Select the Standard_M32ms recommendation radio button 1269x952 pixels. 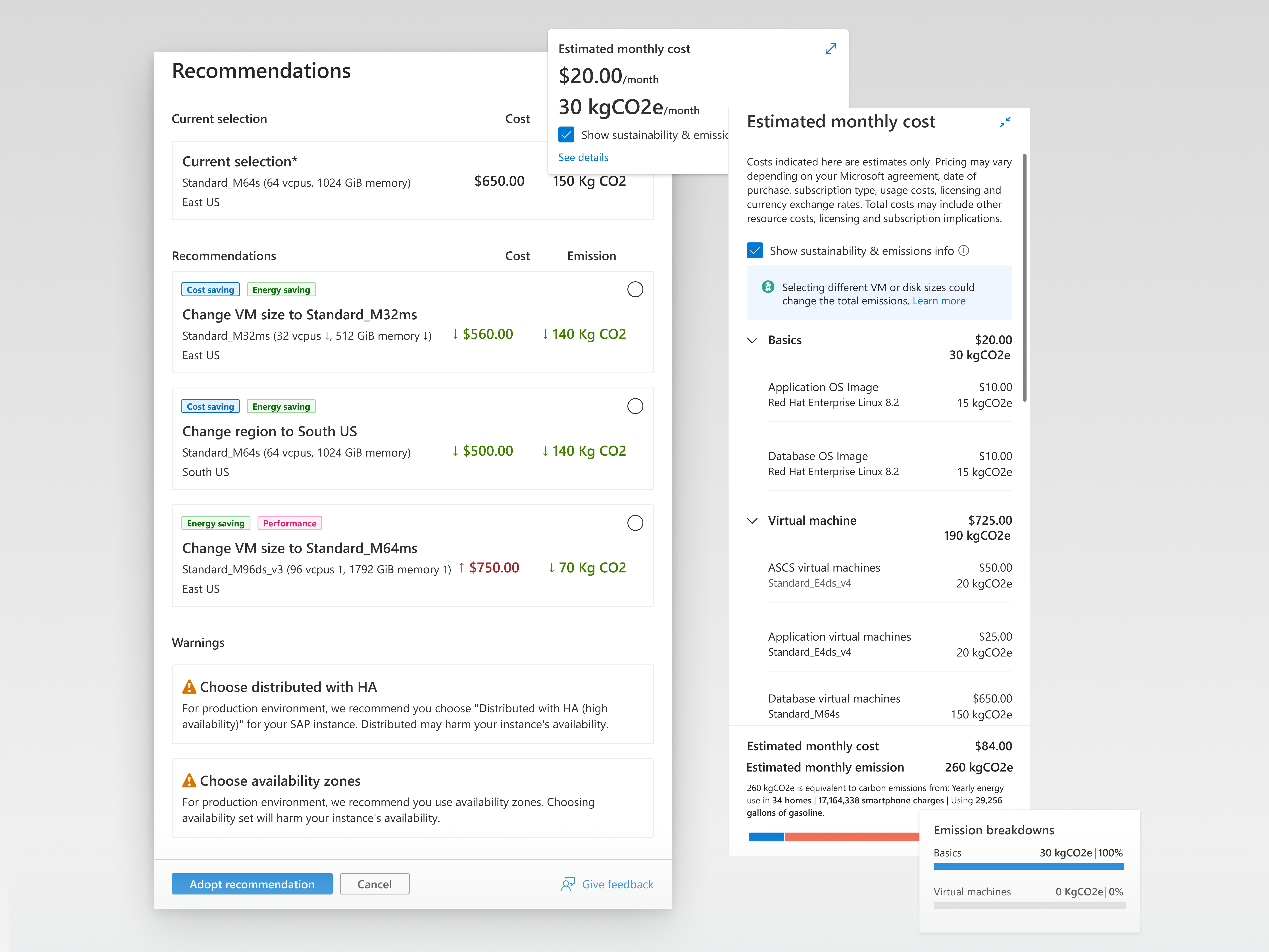635,290
